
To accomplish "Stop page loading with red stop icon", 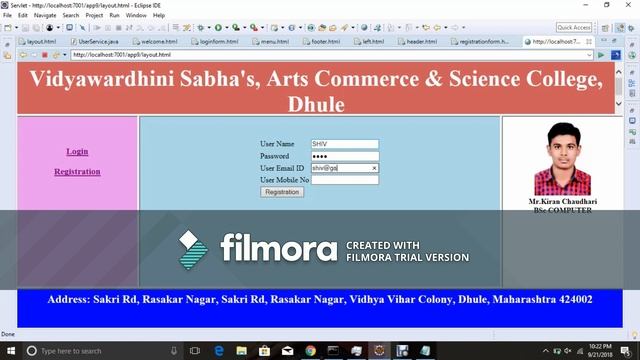I will pos(45,55).
